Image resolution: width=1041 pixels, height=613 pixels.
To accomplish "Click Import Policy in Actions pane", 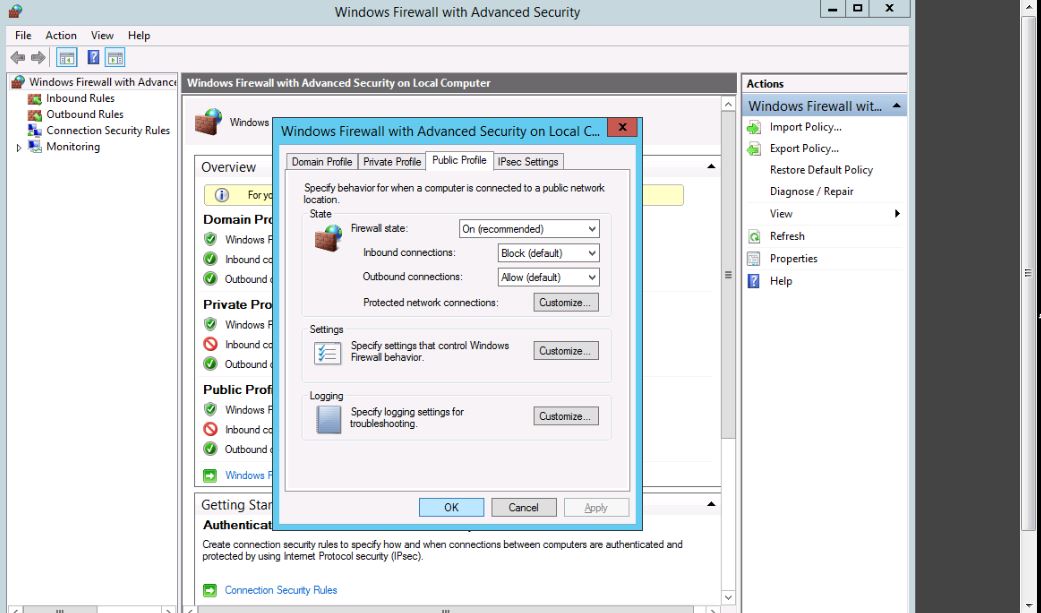I will click(805, 127).
